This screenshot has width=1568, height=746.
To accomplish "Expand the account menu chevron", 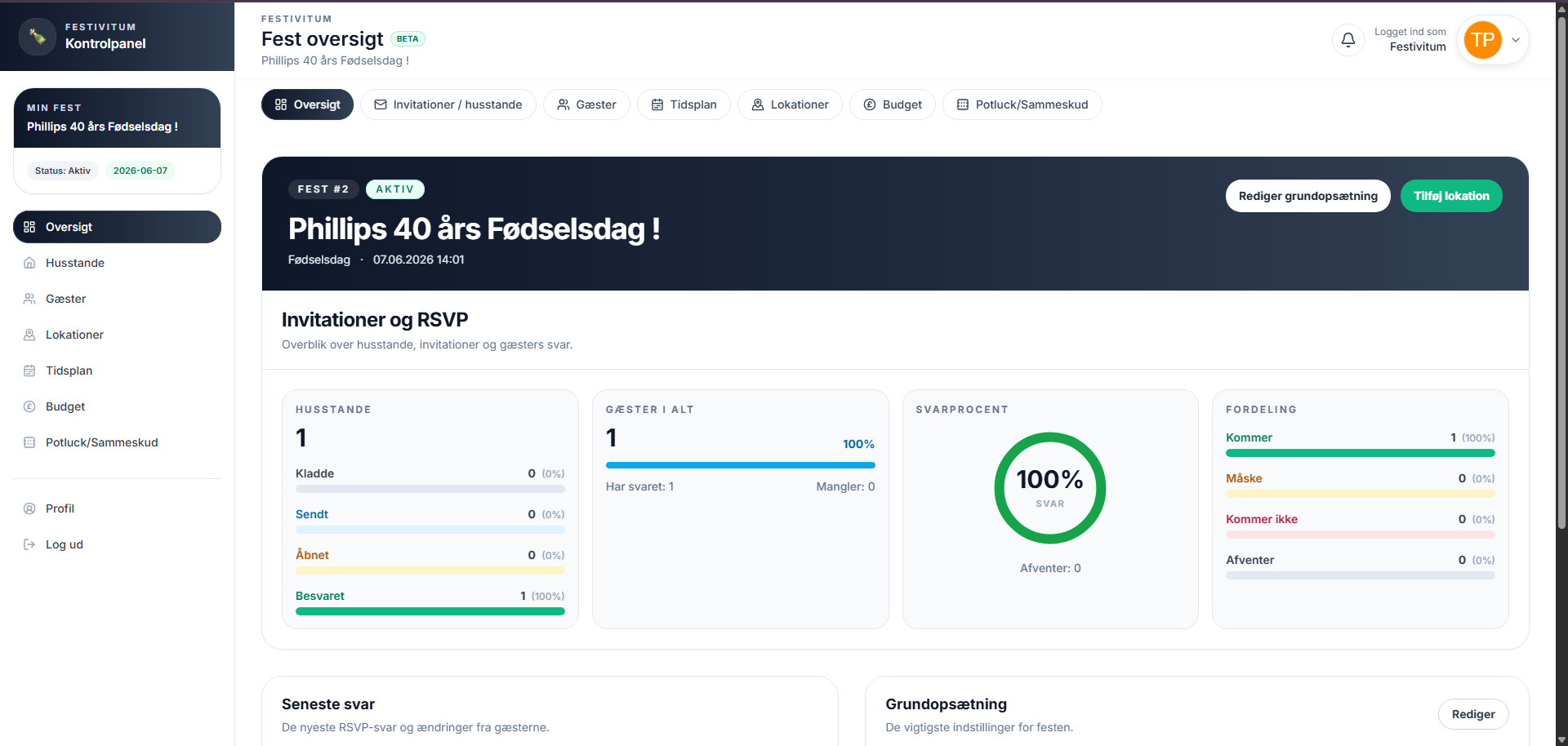I will click(1516, 39).
